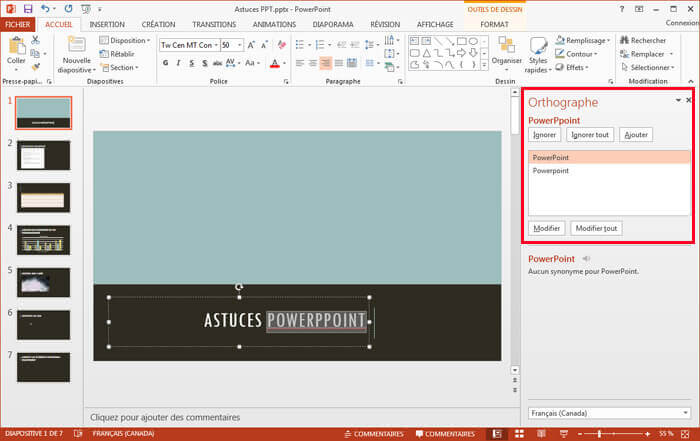Viewport: 700px width, 441px height.
Task: Switch to the CRÉATION tab
Action: [158, 24]
